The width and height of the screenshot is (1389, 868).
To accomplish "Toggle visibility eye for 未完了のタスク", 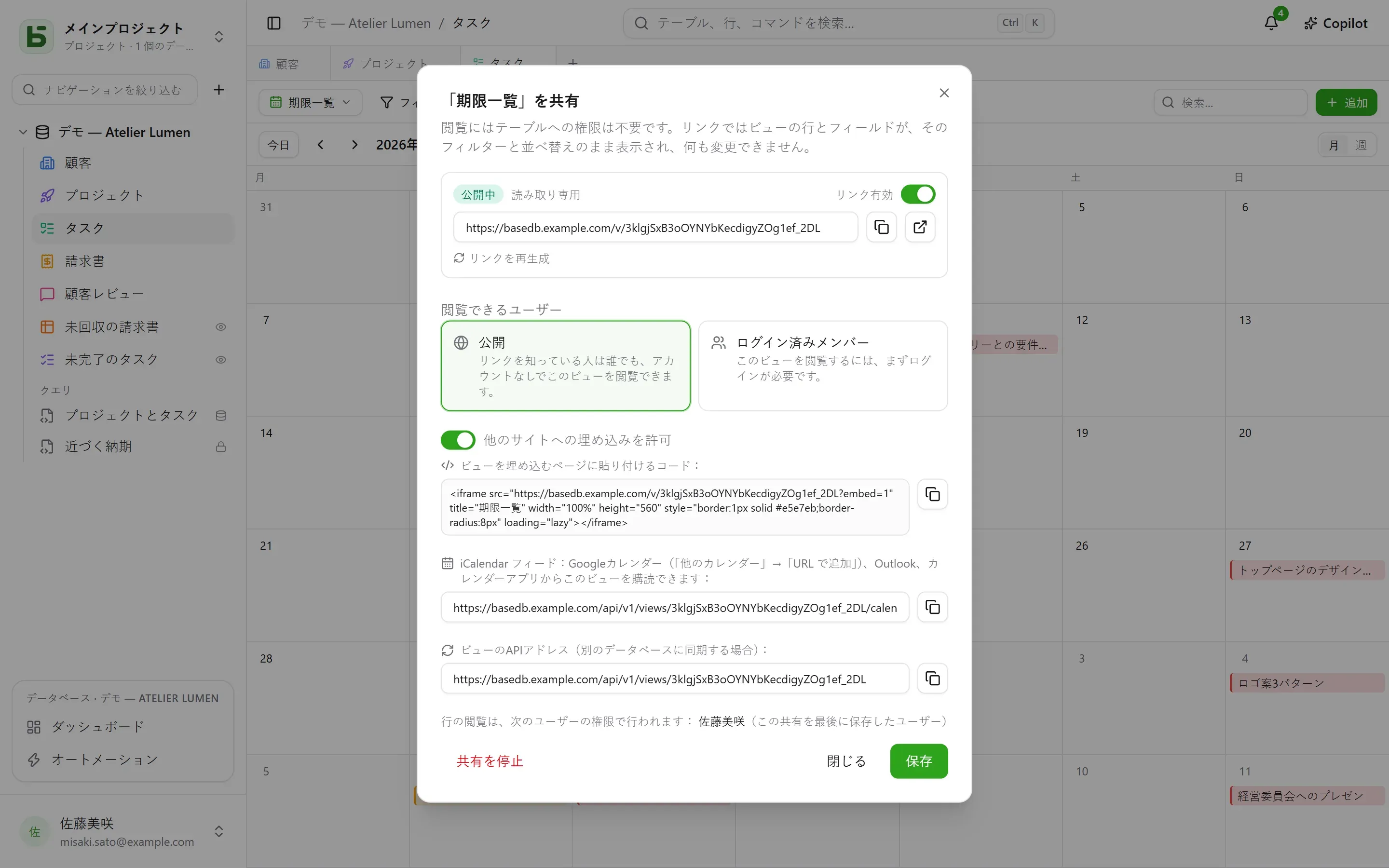I will pyautogui.click(x=220, y=360).
